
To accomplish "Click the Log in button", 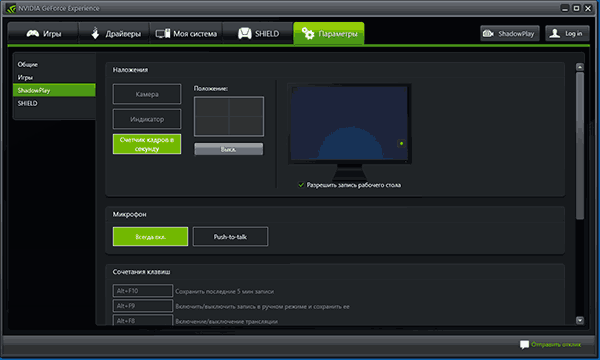I will pyautogui.click(x=567, y=34).
